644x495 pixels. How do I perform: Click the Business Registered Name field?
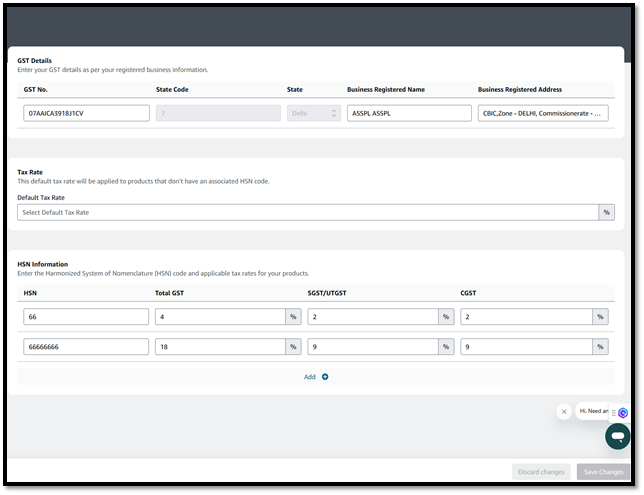[x=409, y=113]
